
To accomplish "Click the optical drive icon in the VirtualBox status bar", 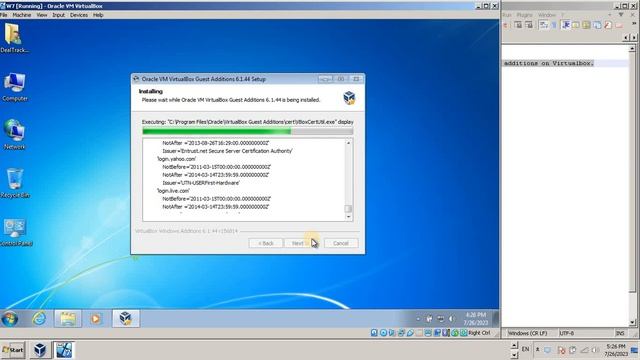I will pyautogui.click(x=383, y=333).
